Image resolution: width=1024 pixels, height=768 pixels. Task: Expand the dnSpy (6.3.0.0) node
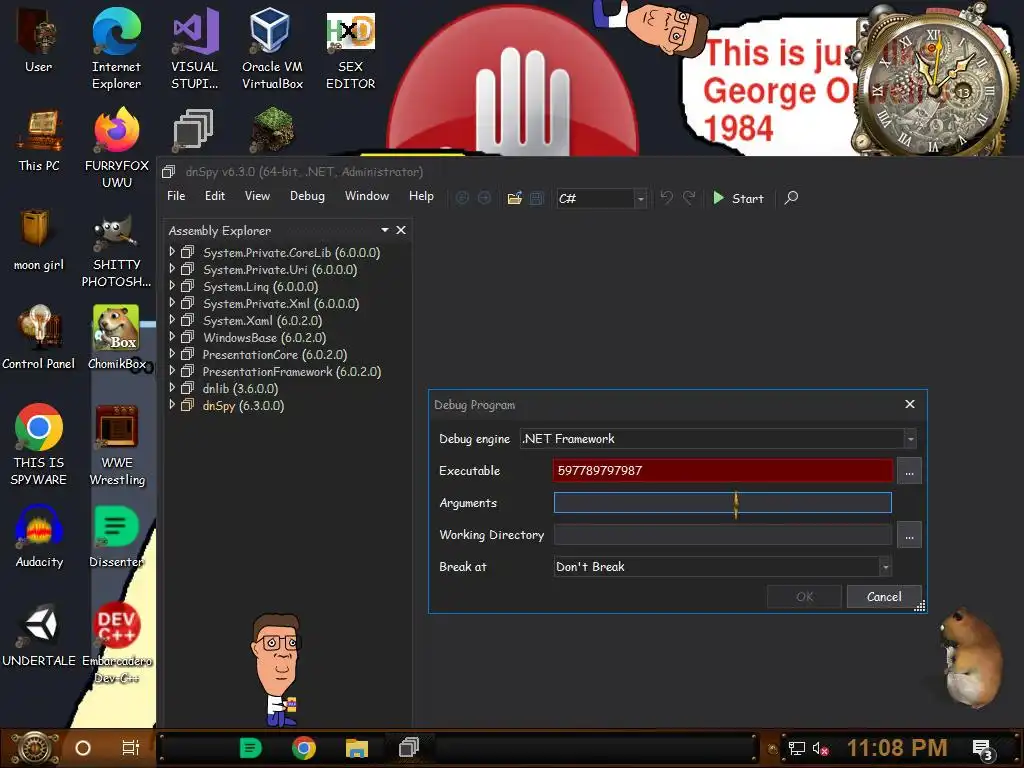click(x=172, y=404)
